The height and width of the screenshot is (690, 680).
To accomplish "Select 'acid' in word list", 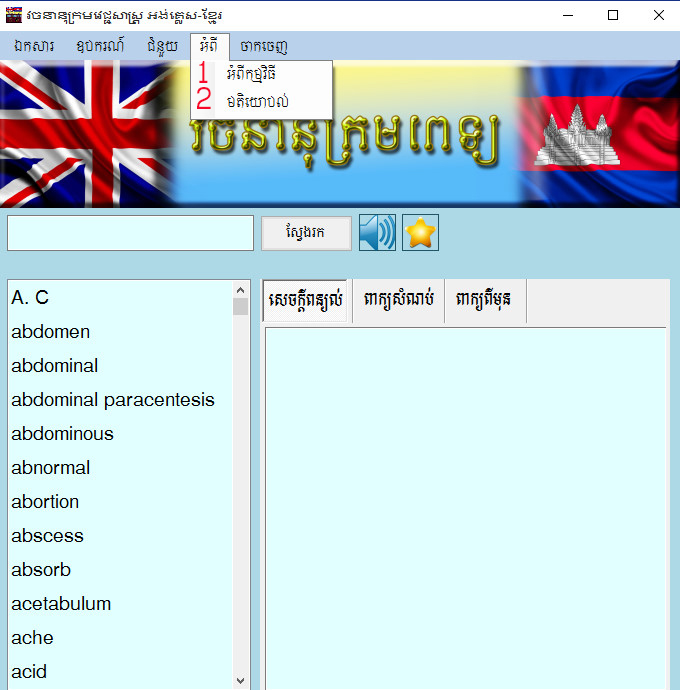I will click(x=120, y=672).
